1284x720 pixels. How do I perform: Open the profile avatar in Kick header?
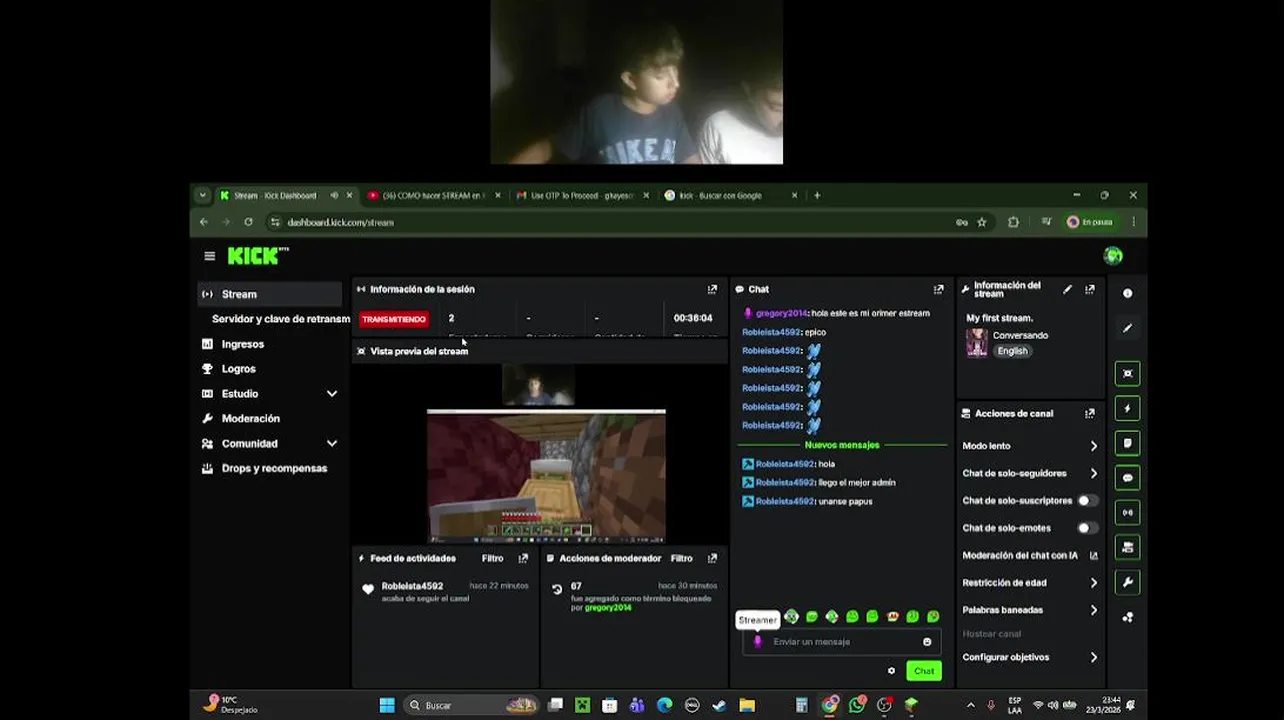click(1113, 256)
